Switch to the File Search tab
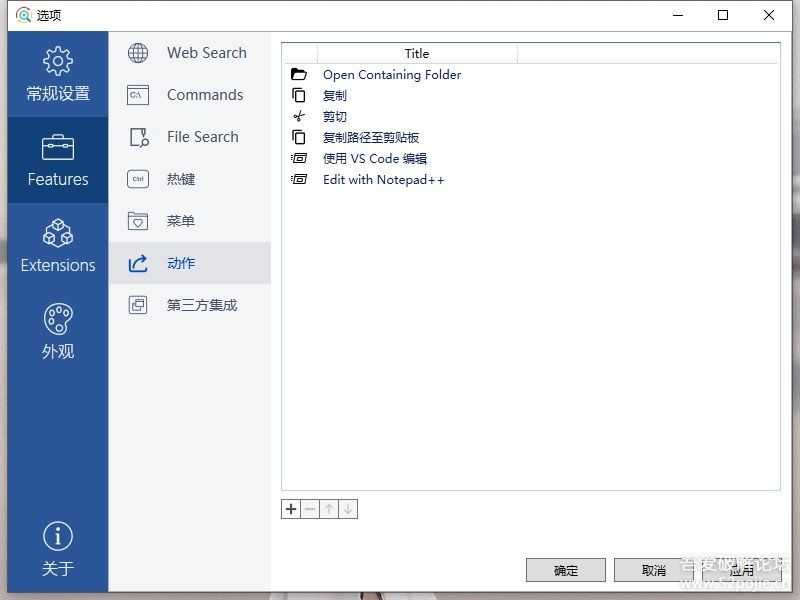The width and height of the screenshot is (800, 600). pos(190,137)
